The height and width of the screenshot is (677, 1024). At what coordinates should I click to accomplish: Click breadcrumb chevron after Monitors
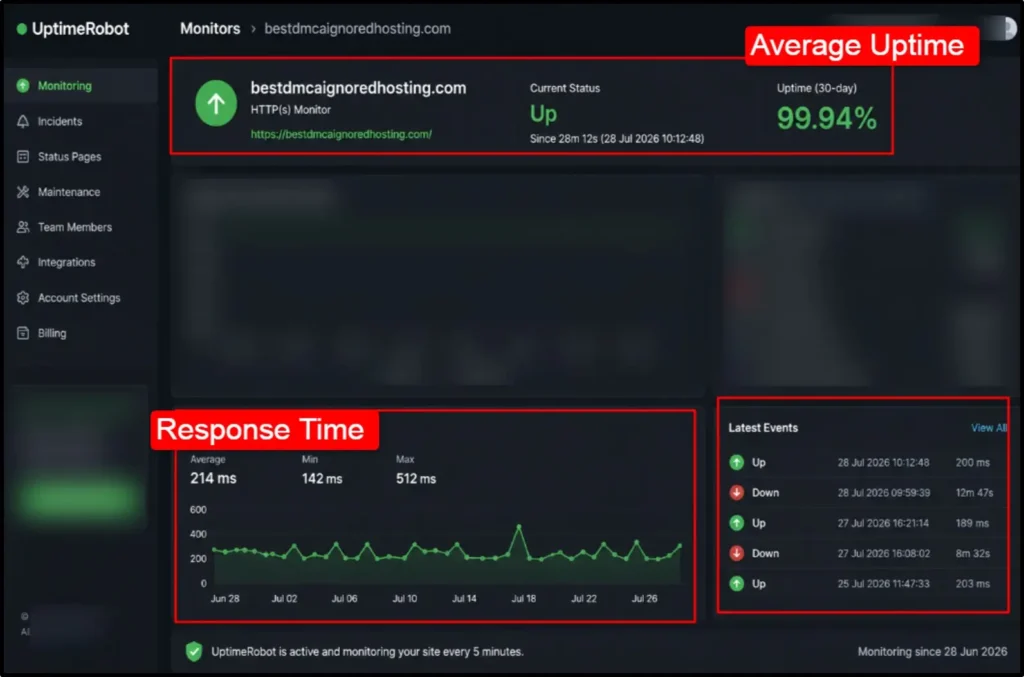pos(253,29)
